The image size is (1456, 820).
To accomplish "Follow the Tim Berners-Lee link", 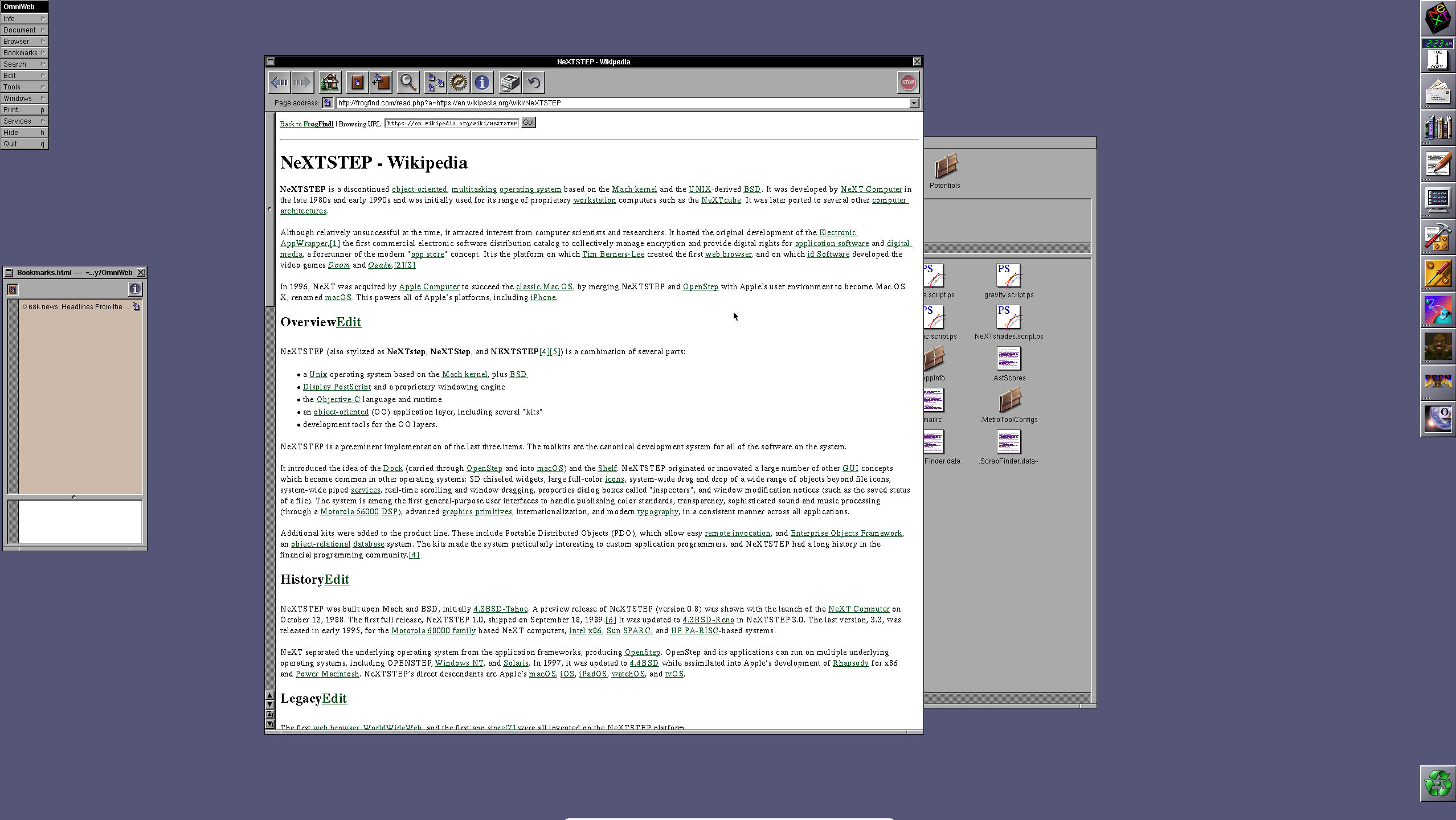I will tap(613, 255).
